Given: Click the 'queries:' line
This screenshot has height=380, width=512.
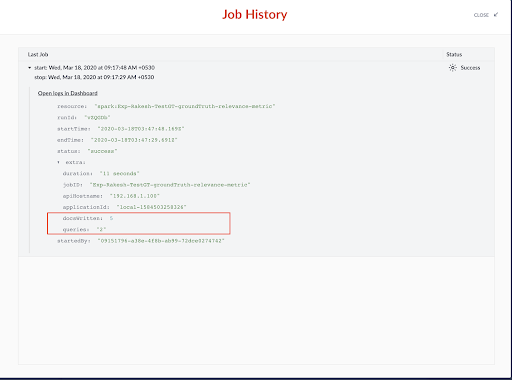Looking at the screenshot, I should [84, 230].
